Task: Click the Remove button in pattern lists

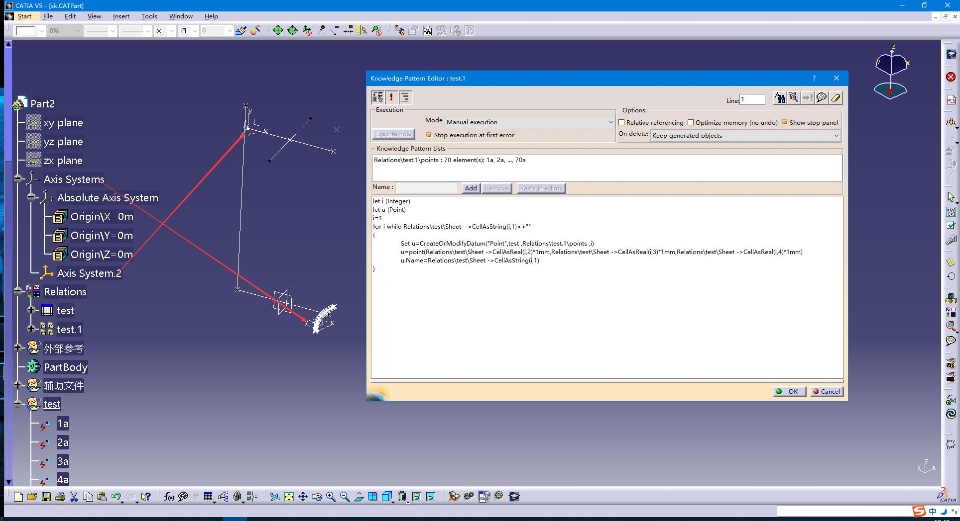Action: (x=497, y=188)
